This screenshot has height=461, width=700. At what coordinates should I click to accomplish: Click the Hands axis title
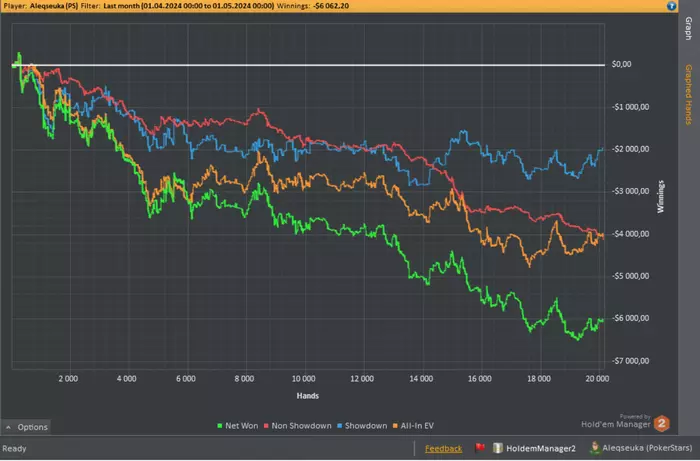pyautogui.click(x=308, y=396)
